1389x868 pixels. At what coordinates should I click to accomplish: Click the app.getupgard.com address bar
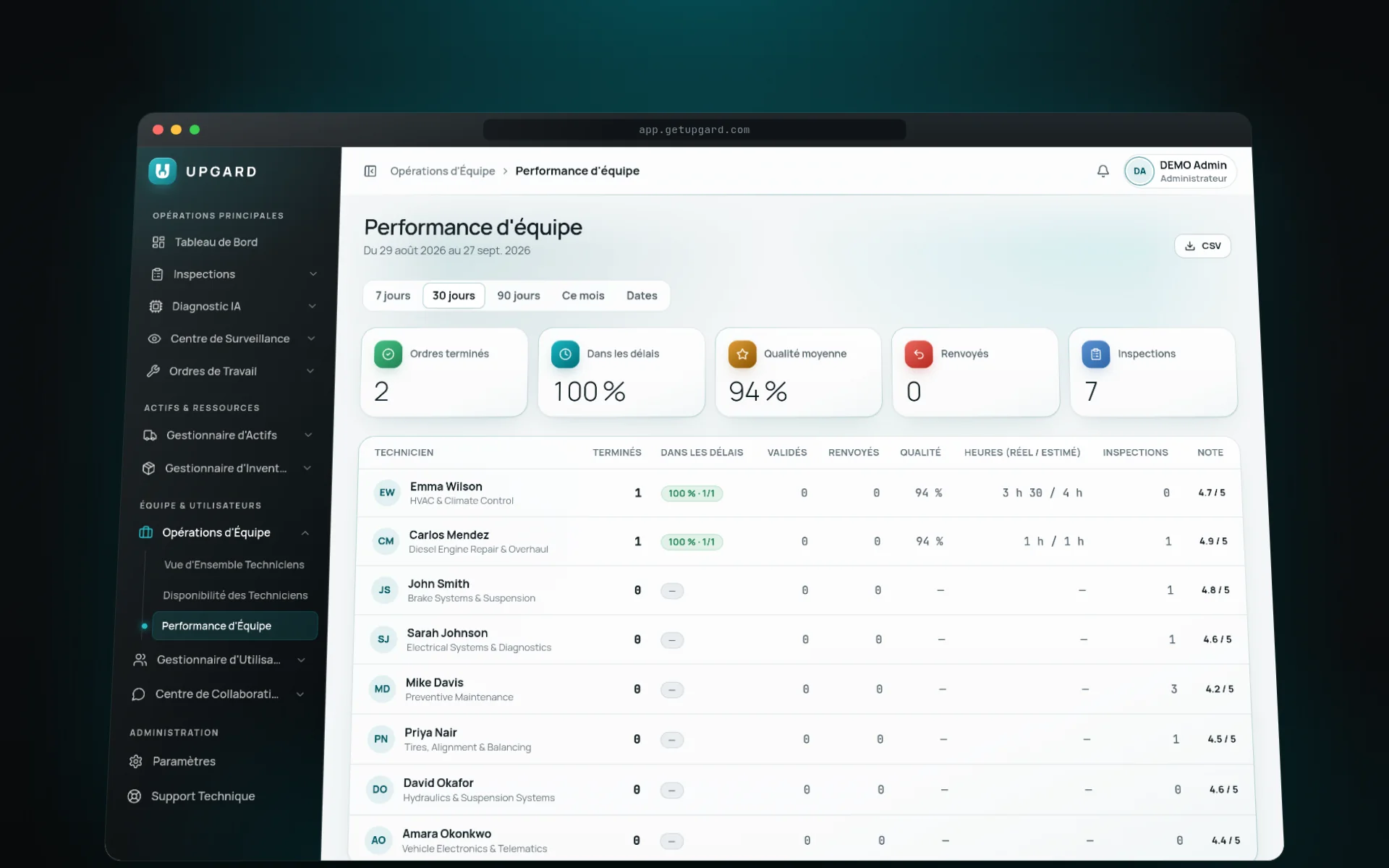(694, 130)
